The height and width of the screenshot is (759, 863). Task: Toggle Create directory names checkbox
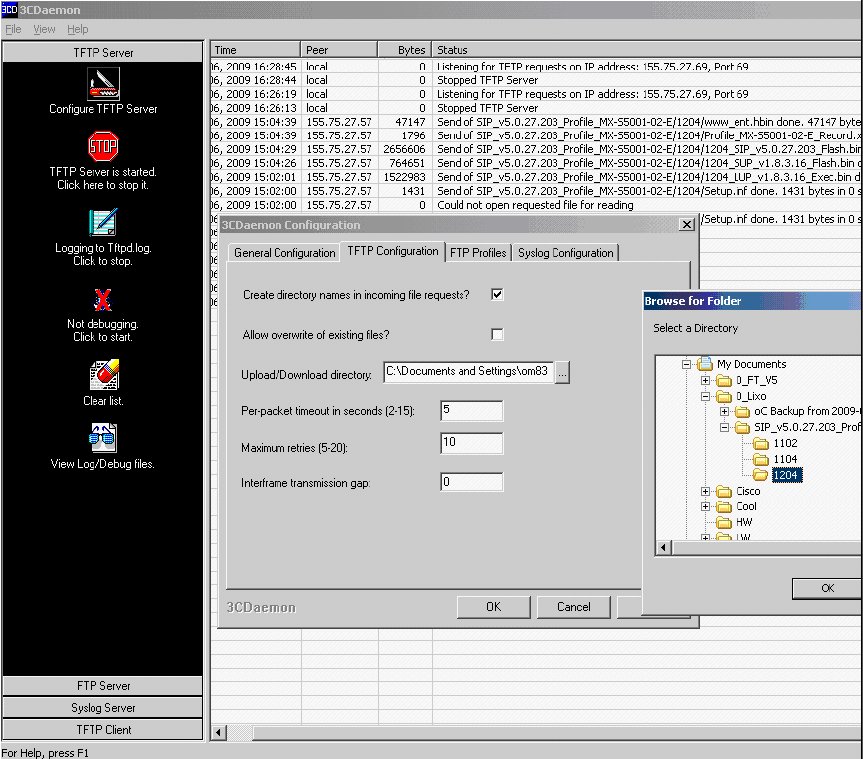tap(497, 294)
